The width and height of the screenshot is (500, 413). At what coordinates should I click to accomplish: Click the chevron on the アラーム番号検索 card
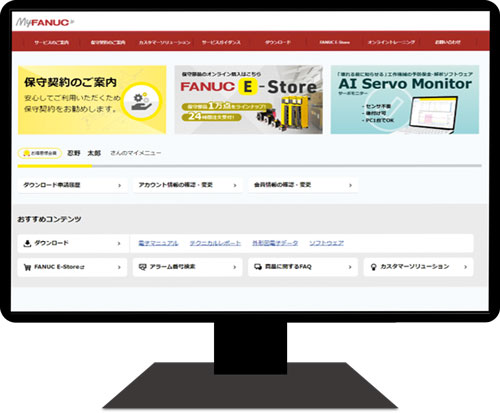coord(235,267)
